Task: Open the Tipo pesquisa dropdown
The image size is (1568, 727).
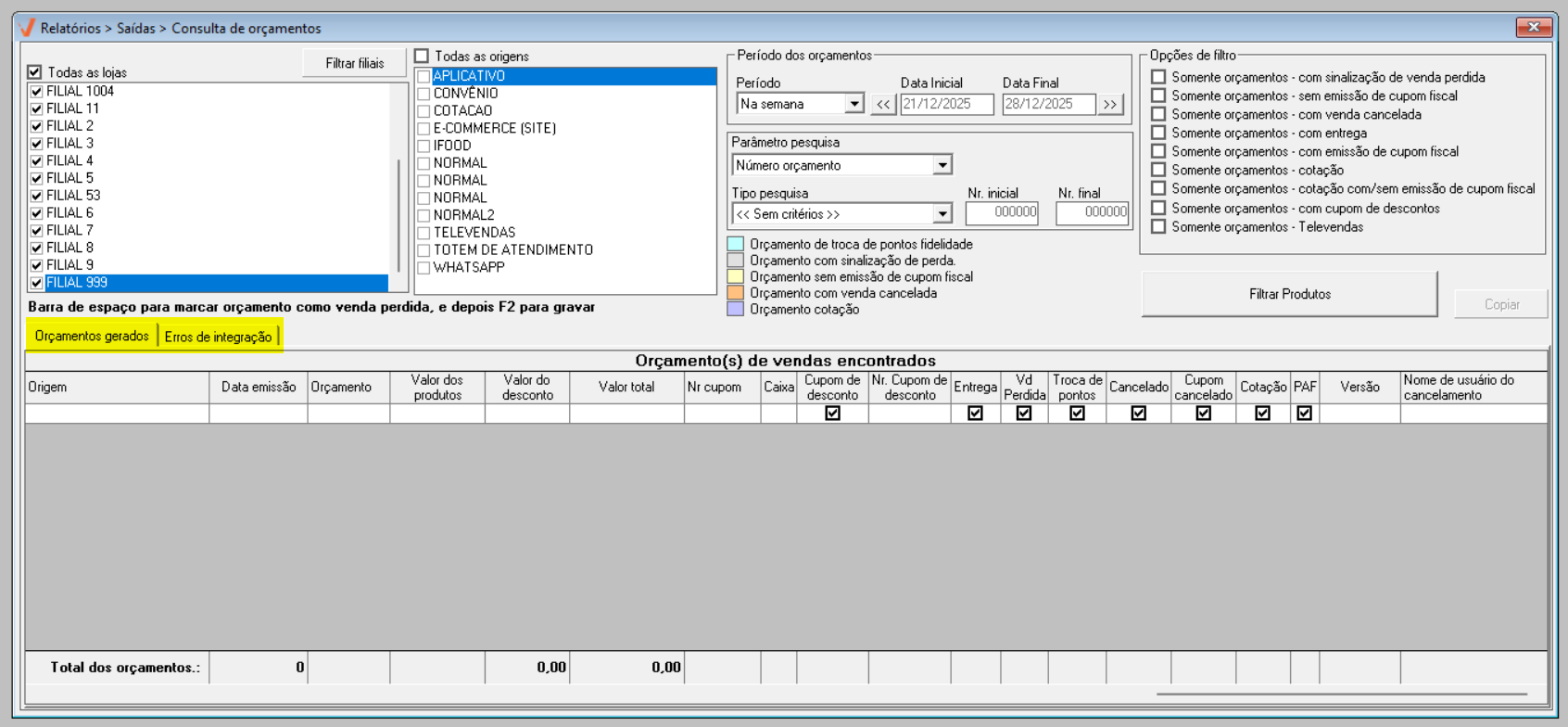Action: coord(942,214)
